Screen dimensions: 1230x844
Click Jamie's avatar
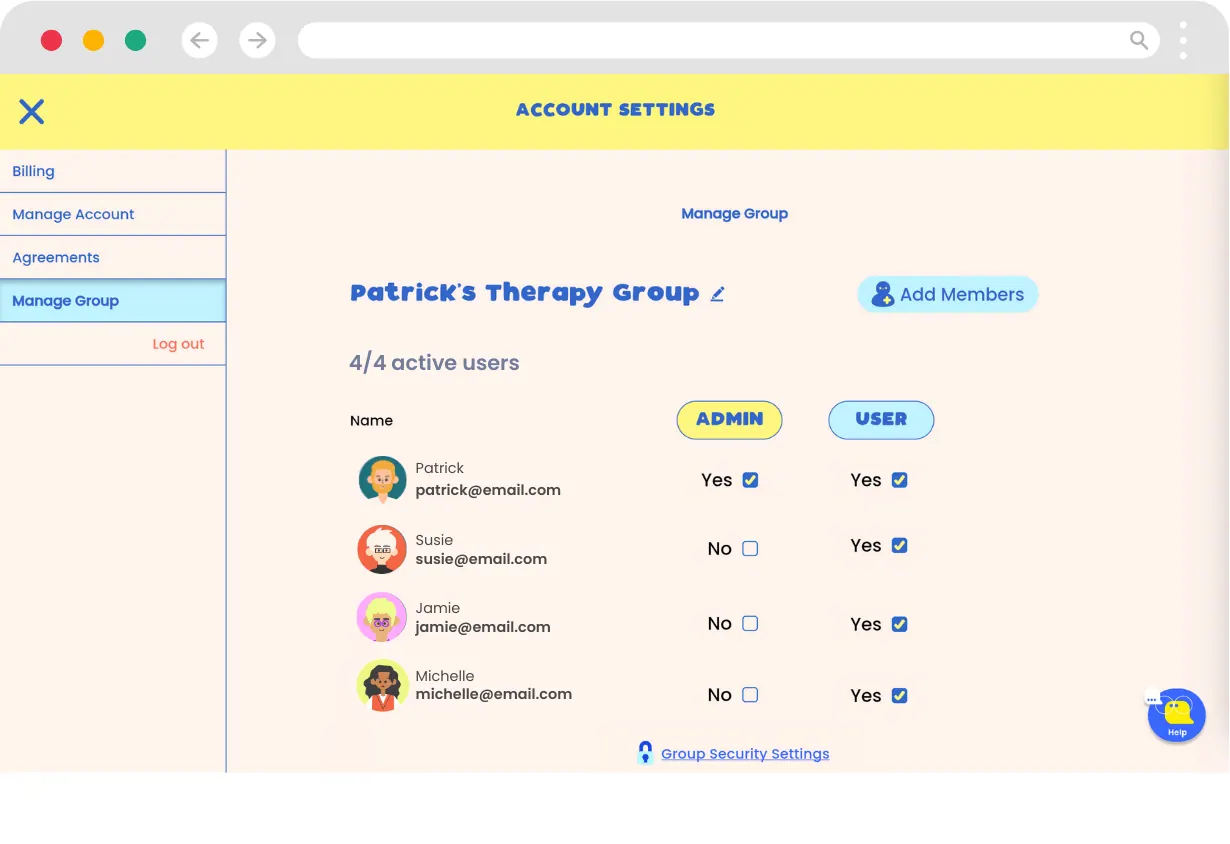click(382, 617)
